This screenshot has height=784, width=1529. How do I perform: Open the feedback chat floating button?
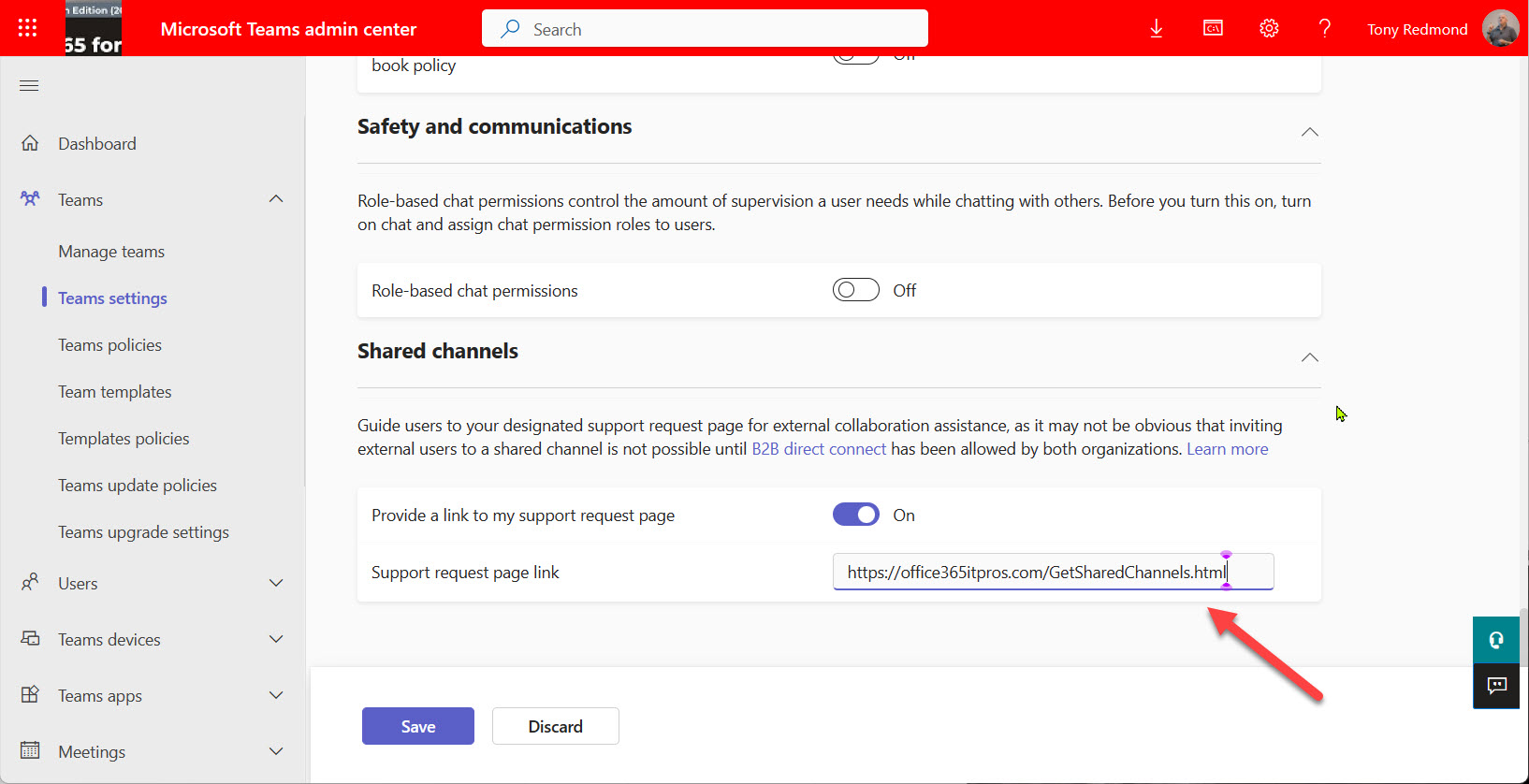1496,686
